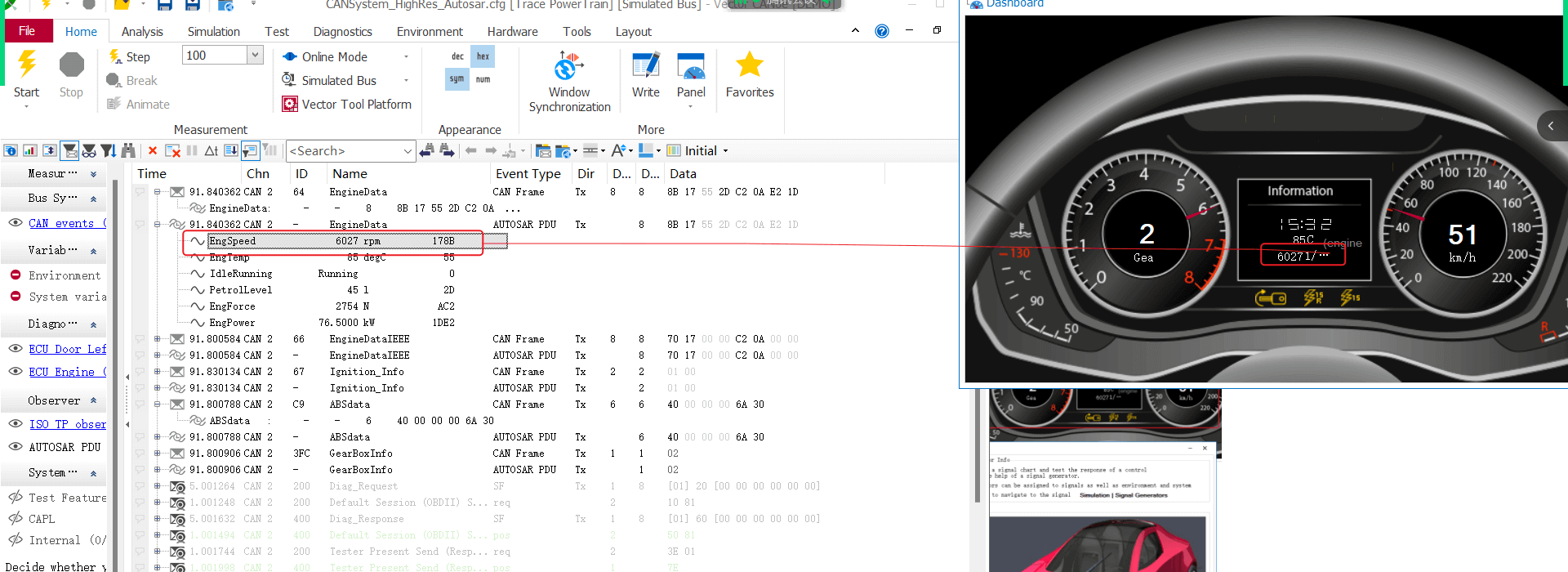Collapse the EngineData CAN Frame row

coord(157,192)
